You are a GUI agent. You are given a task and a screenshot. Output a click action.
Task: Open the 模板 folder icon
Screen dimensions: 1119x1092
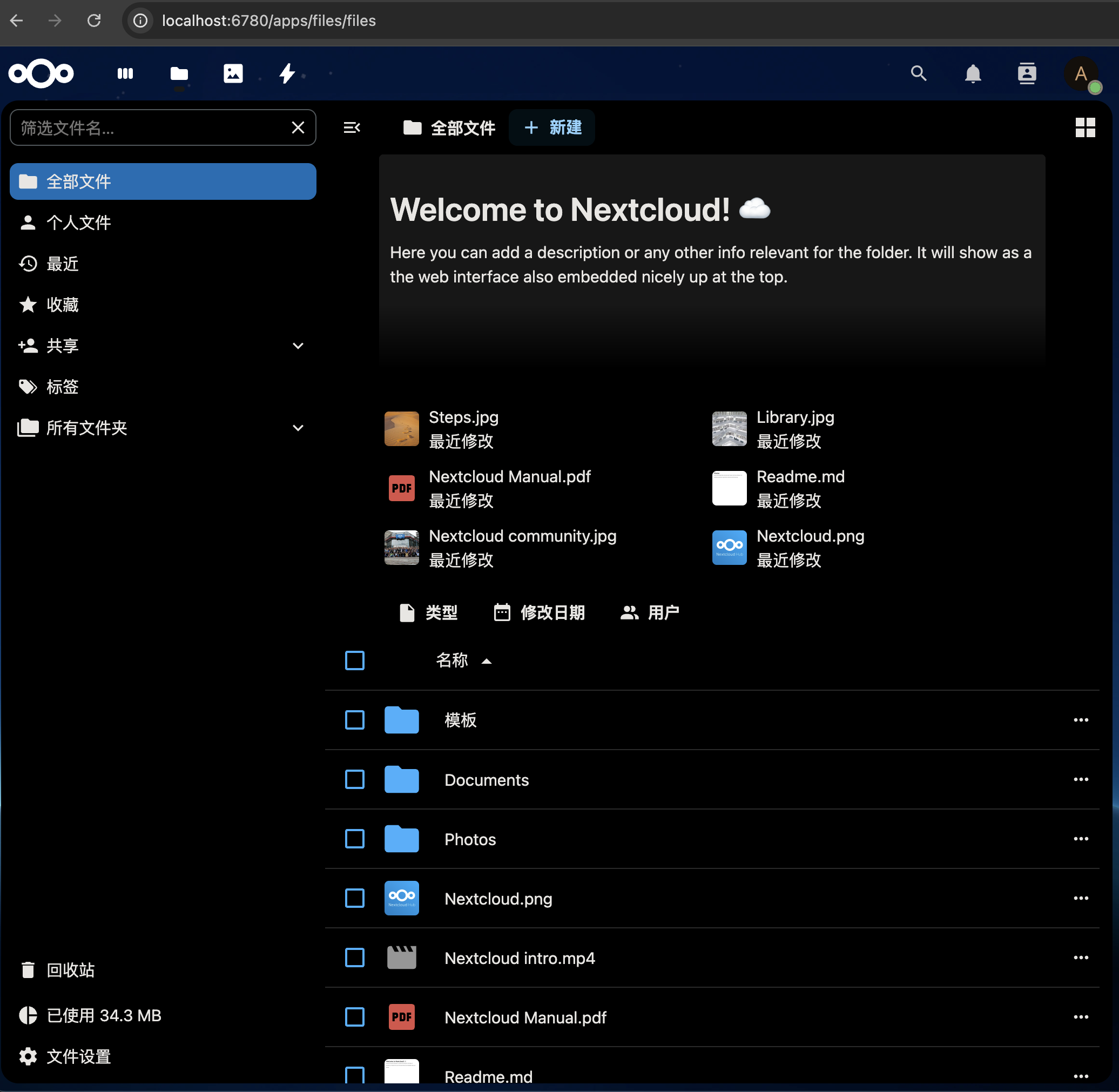coord(401,720)
